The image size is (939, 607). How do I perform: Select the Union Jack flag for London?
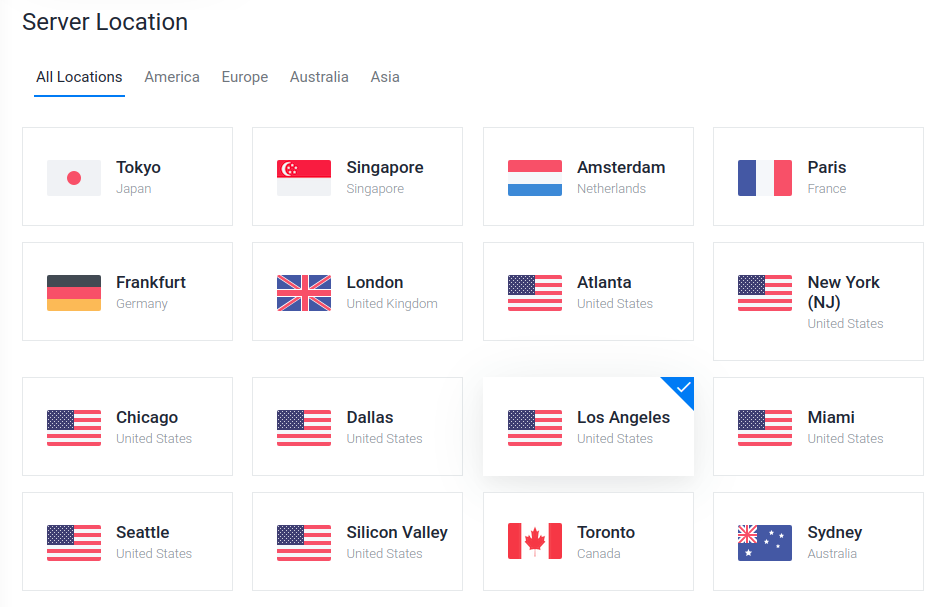304,293
